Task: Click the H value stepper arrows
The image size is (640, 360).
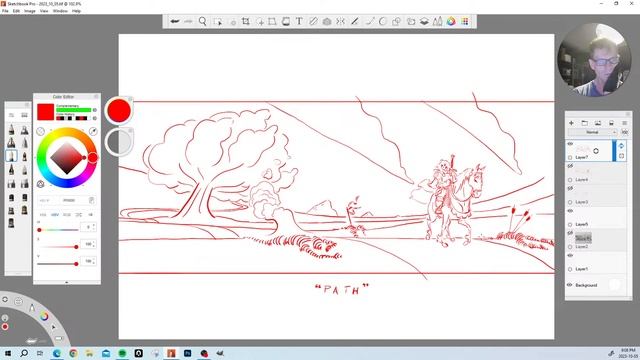Action: click(x=94, y=227)
